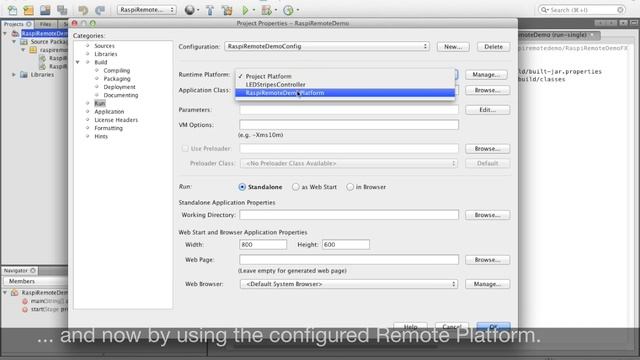This screenshot has width=640, height=360.
Task: Collapse the Source Packages node
Action: (x=14, y=42)
